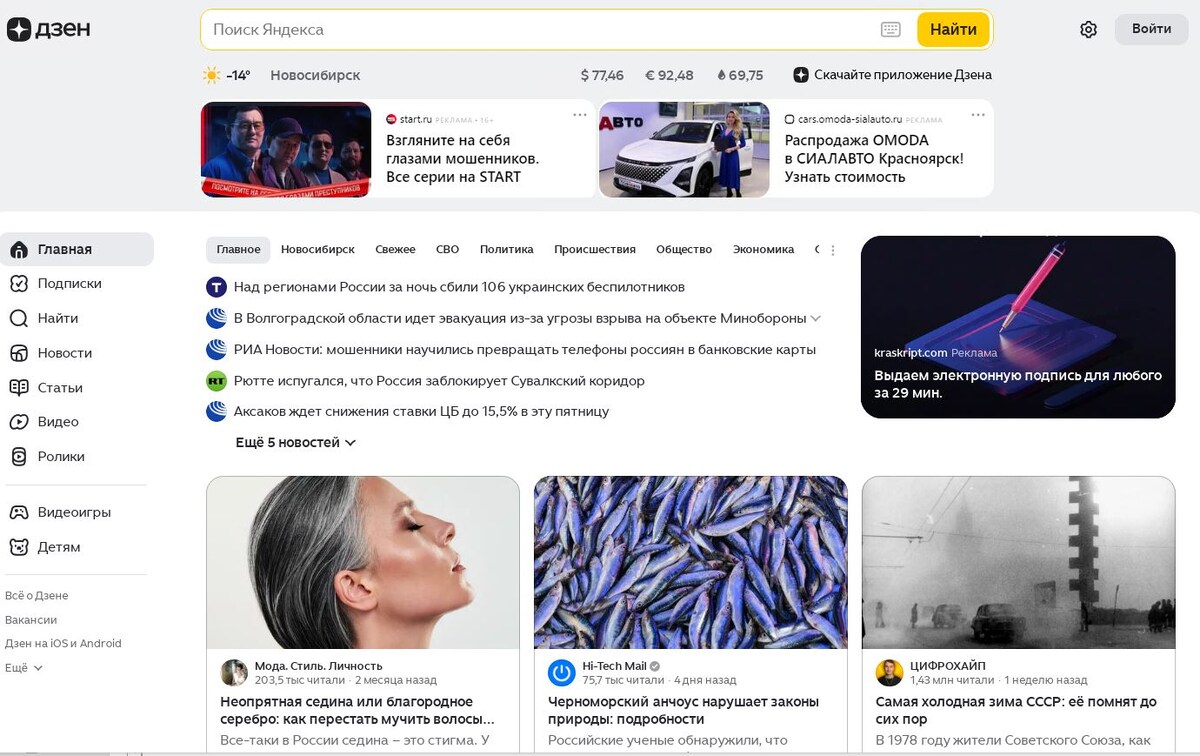The height and width of the screenshot is (756, 1200).
Task: Open мошенники телефоны банковские карты headline
Action: 525,350
